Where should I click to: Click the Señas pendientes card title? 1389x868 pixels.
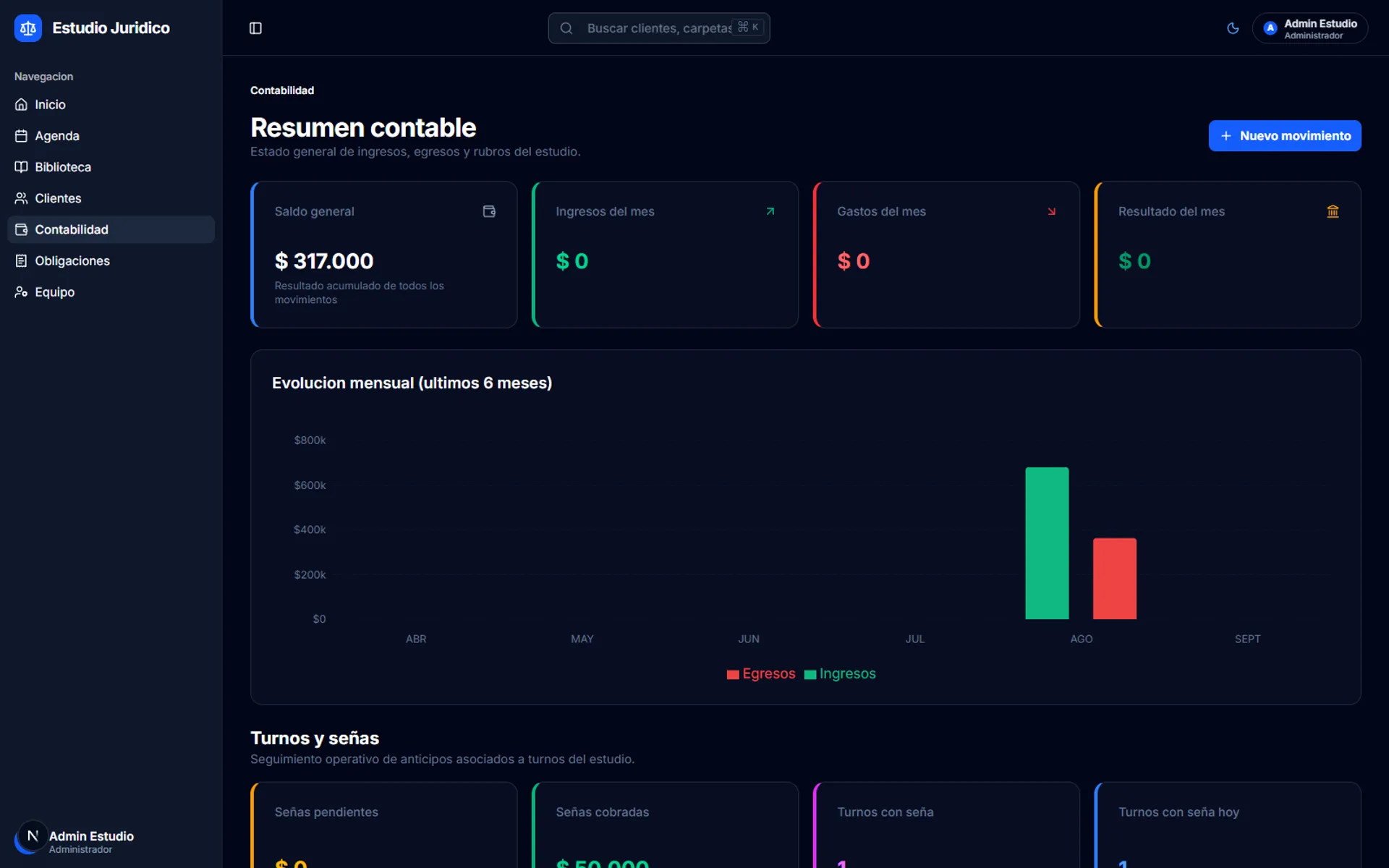pos(326,812)
